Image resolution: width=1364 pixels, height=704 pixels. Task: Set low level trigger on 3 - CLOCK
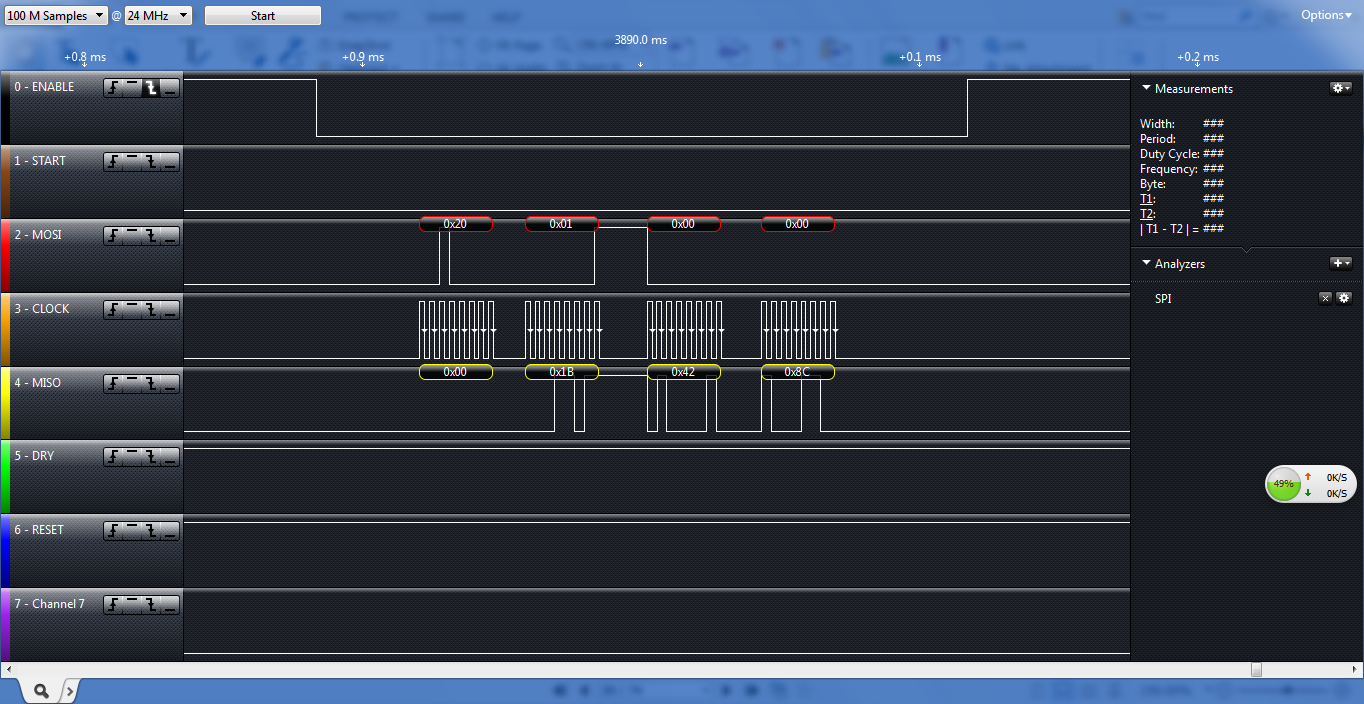coord(170,309)
